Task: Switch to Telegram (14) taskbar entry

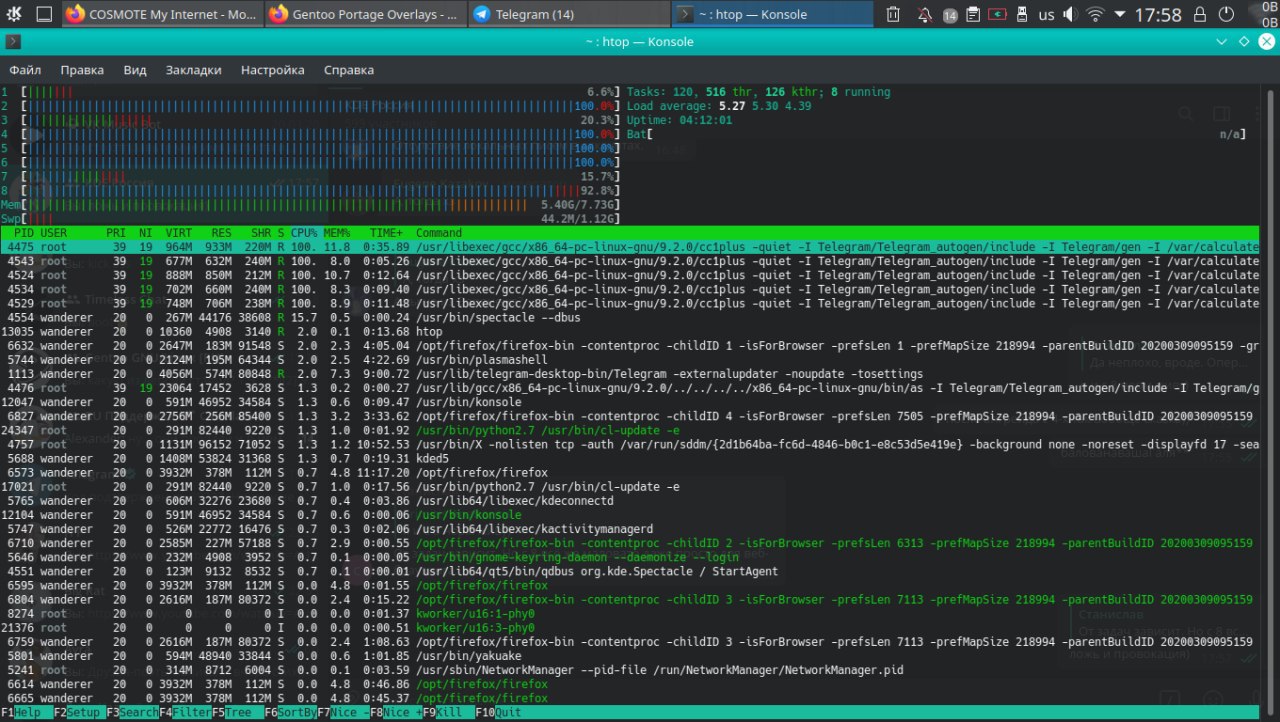Action: coord(569,14)
